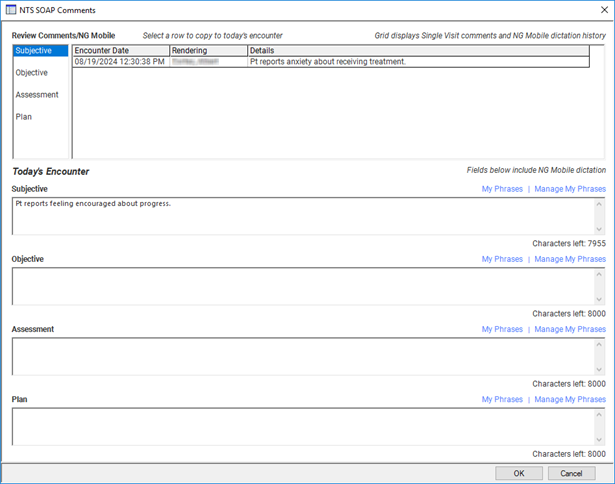This screenshot has height=484, width=615.
Task: Open Manage My Phrases for Objective
Action: [570, 259]
